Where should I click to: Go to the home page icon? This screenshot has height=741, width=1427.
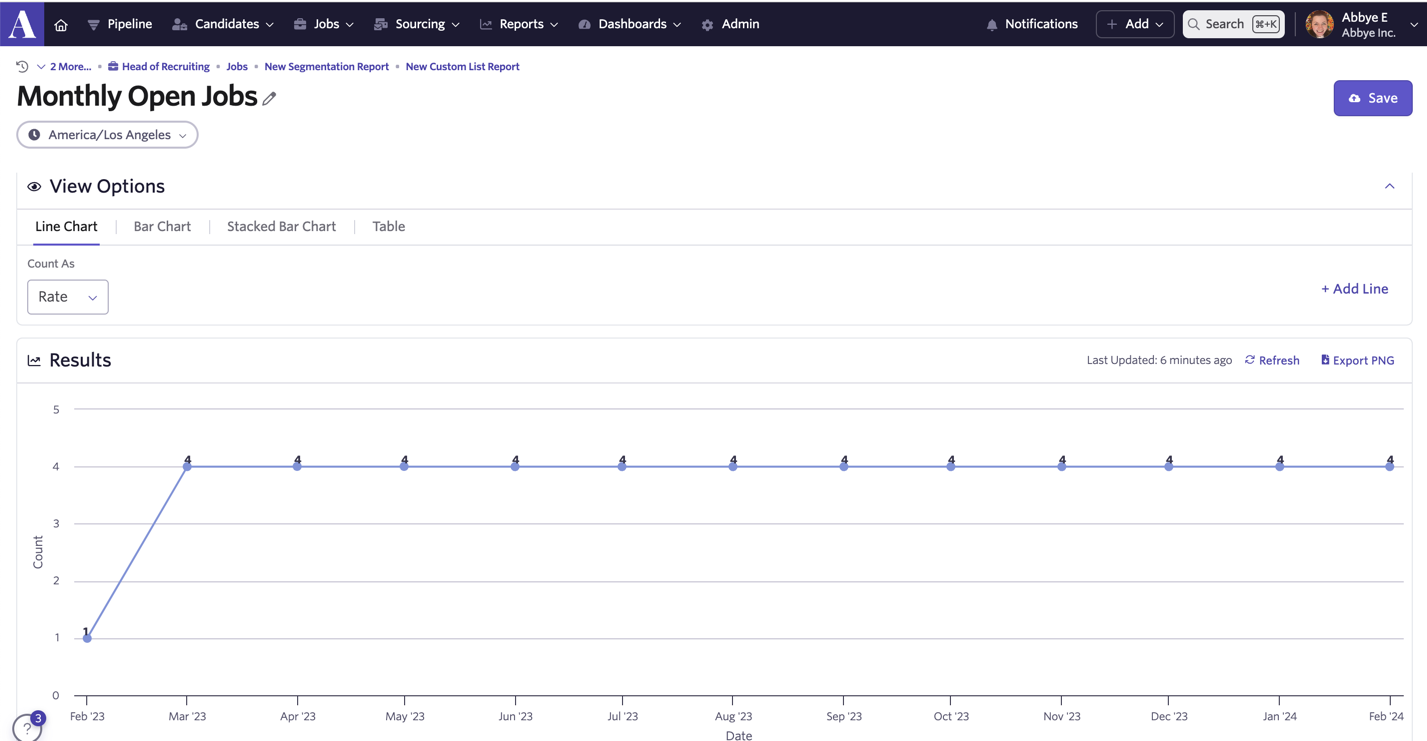(x=61, y=25)
